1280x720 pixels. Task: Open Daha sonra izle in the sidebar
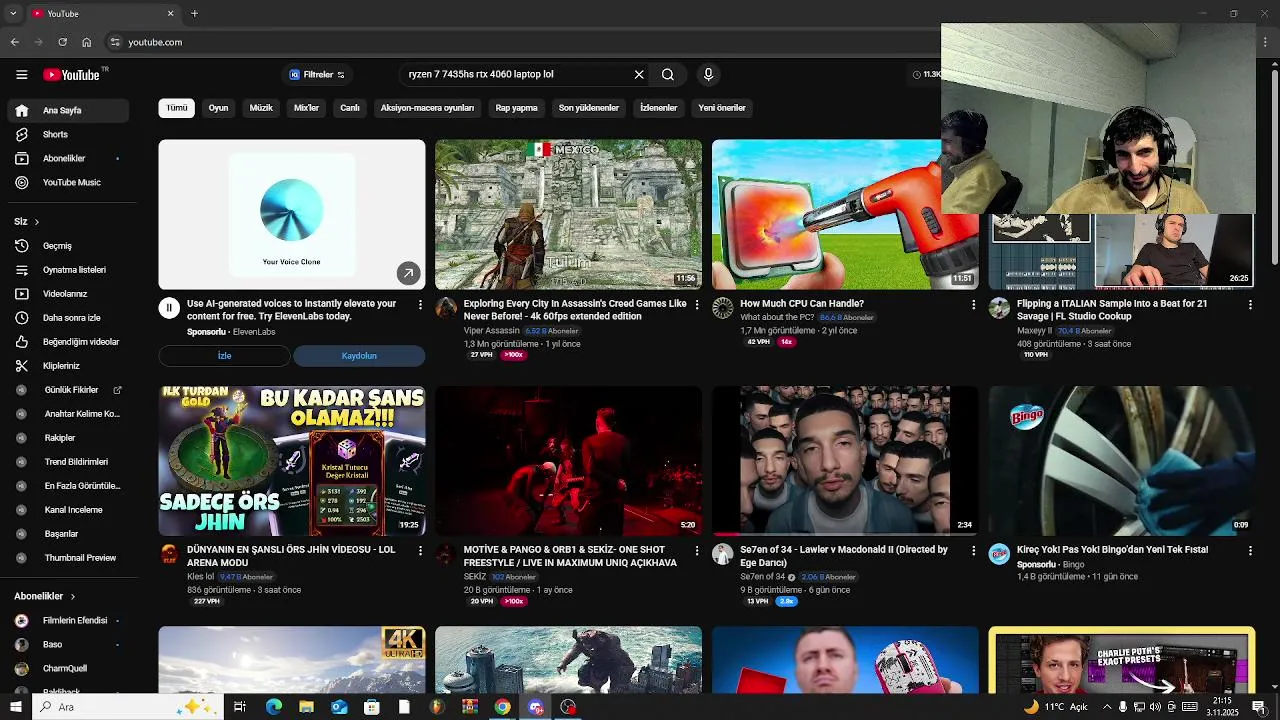(68, 318)
